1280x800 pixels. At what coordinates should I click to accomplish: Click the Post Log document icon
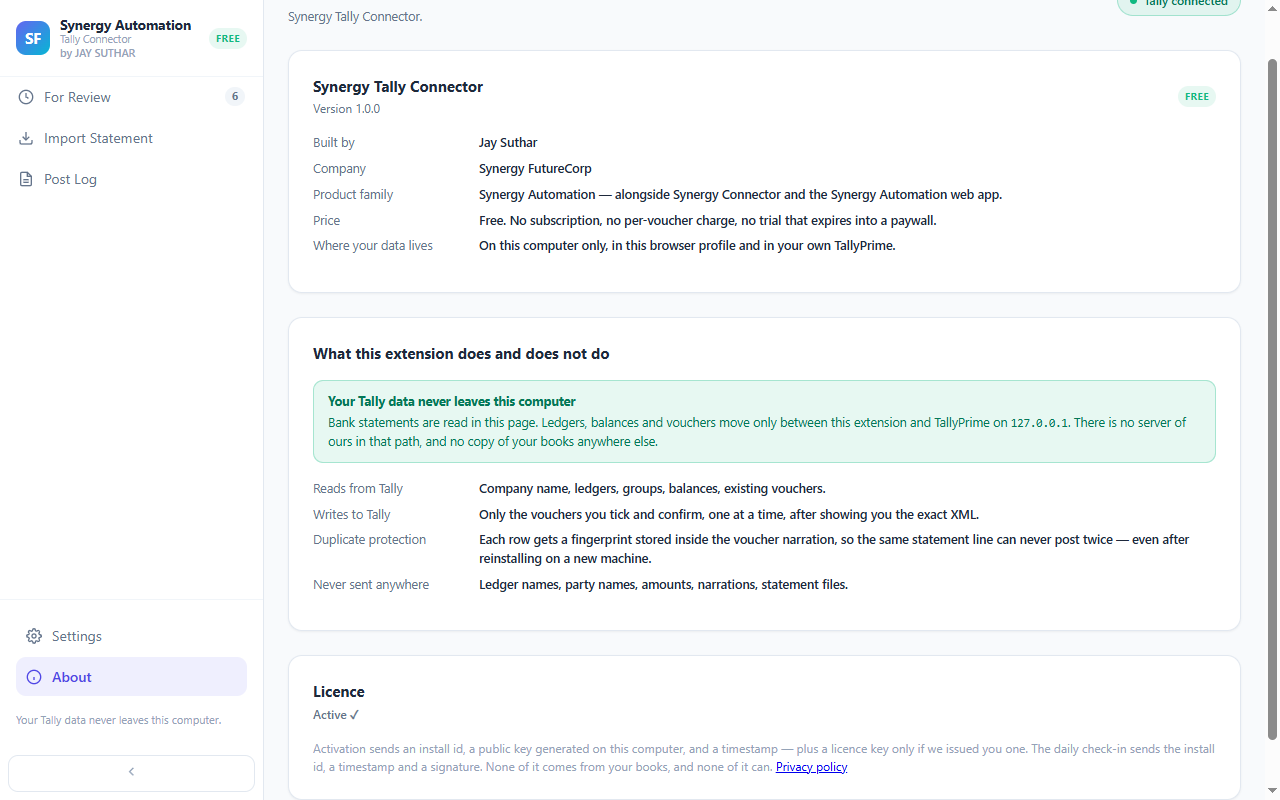(26, 179)
